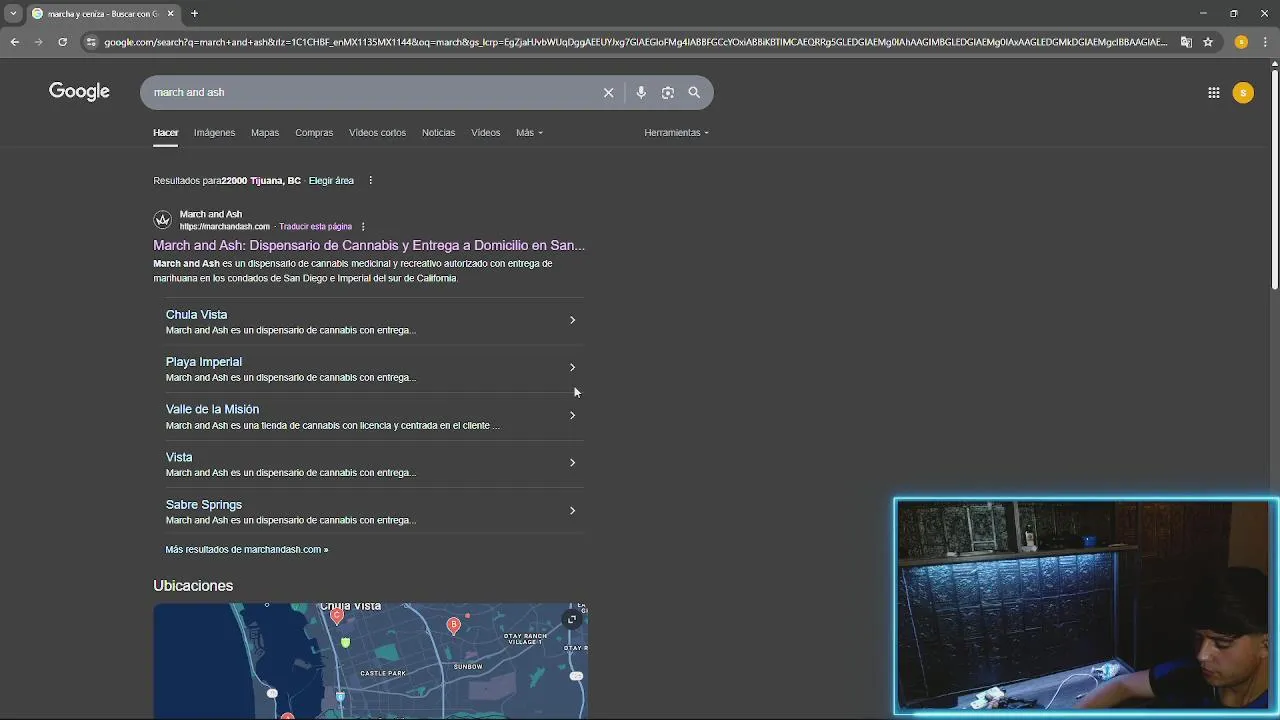Image resolution: width=1280 pixels, height=720 pixels.
Task: Submit search with magnifier icon
Action: [694, 92]
